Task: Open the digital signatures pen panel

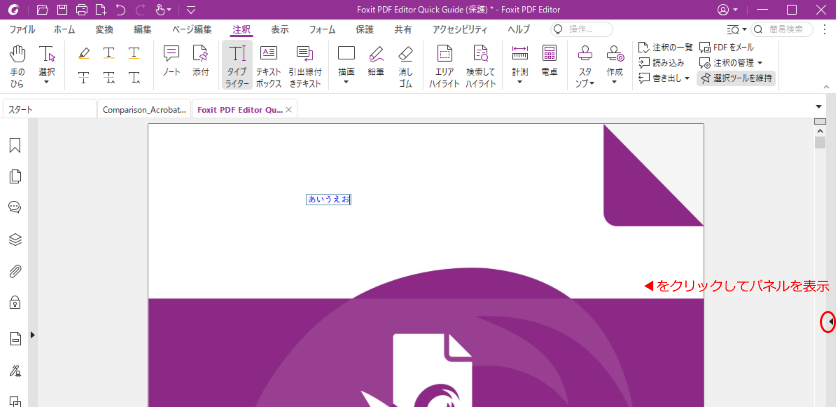Action: click(15, 371)
